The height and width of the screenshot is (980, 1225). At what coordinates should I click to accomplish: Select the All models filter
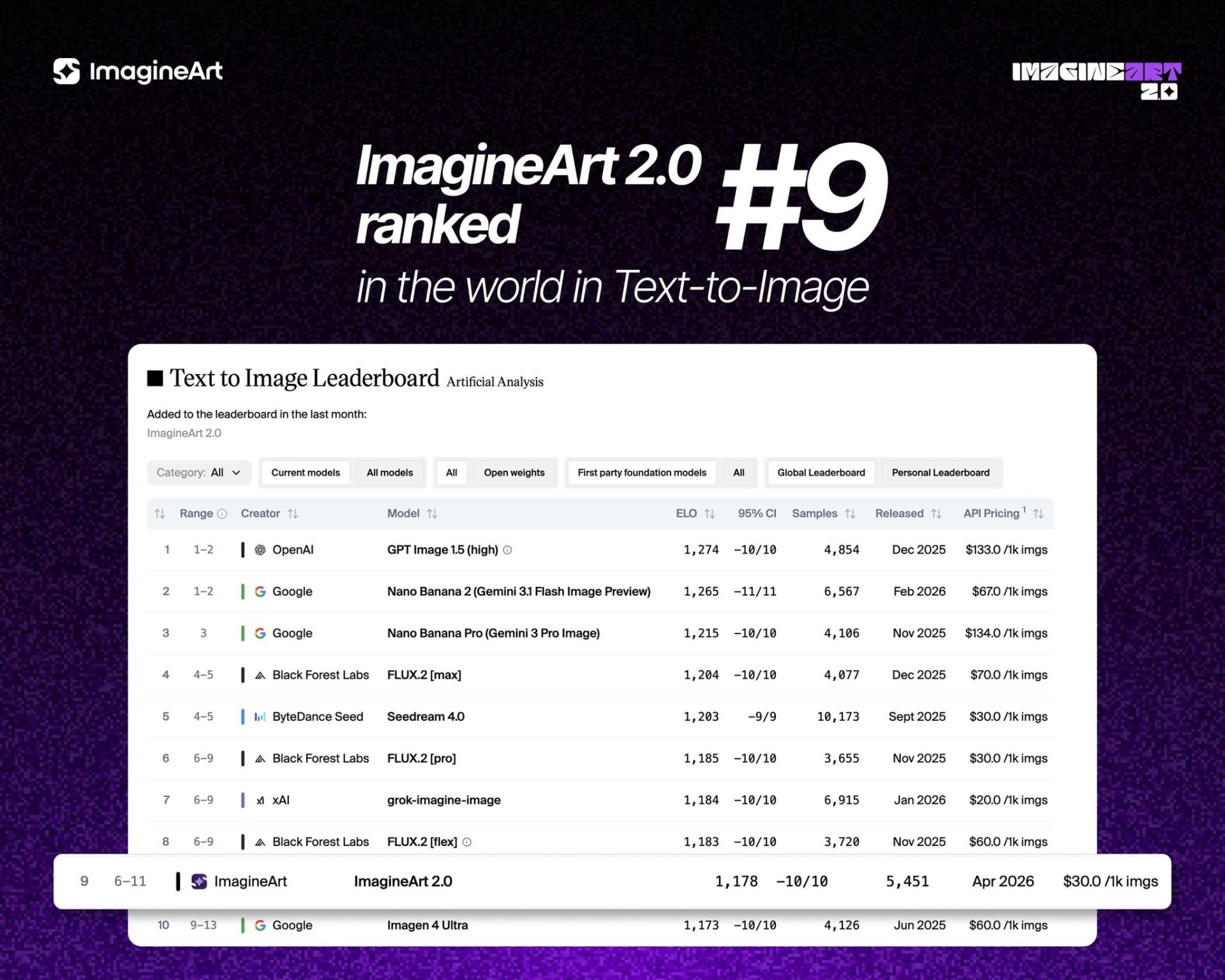tap(390, 473)
